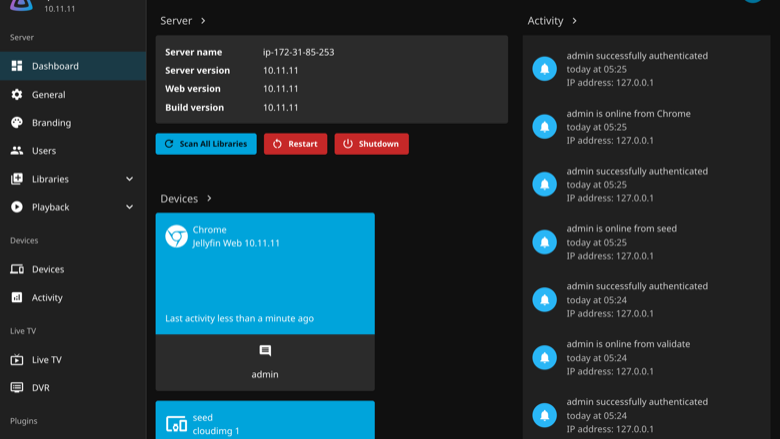This screenshot has height=439, width=780.
Task: Open the Server section heading link
Action: (x=183, y=21)
